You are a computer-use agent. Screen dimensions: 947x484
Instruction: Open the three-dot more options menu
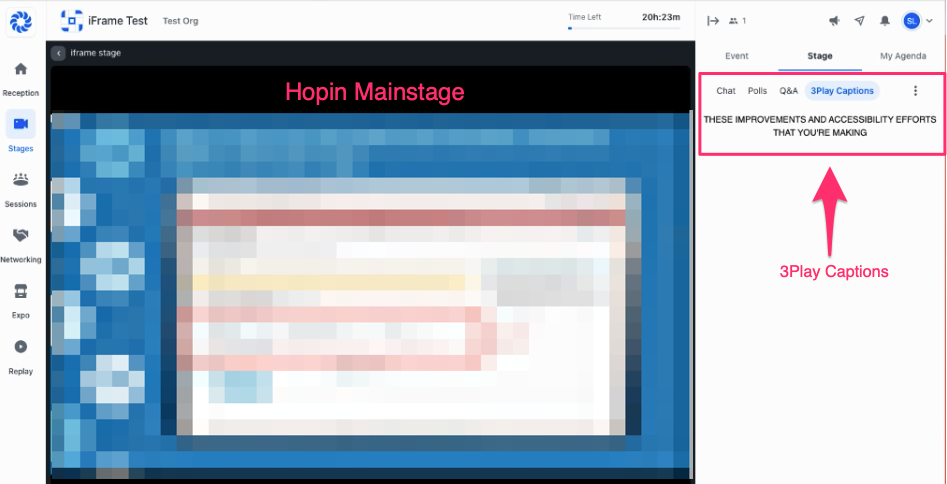(916, 91)
